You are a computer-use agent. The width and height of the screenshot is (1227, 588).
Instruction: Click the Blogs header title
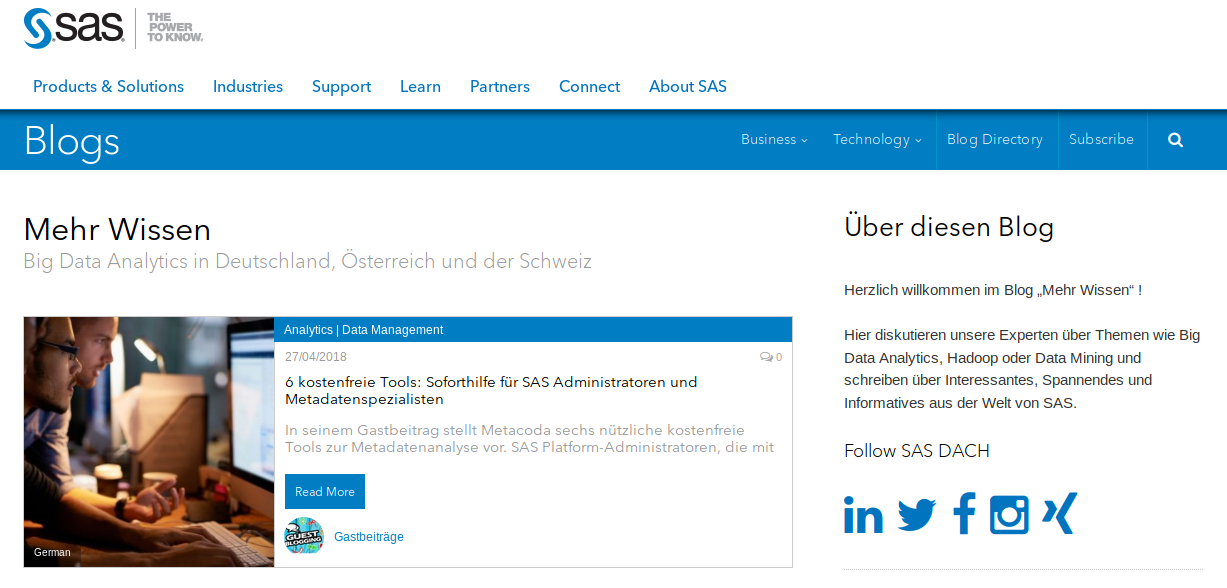pos(72,141)
